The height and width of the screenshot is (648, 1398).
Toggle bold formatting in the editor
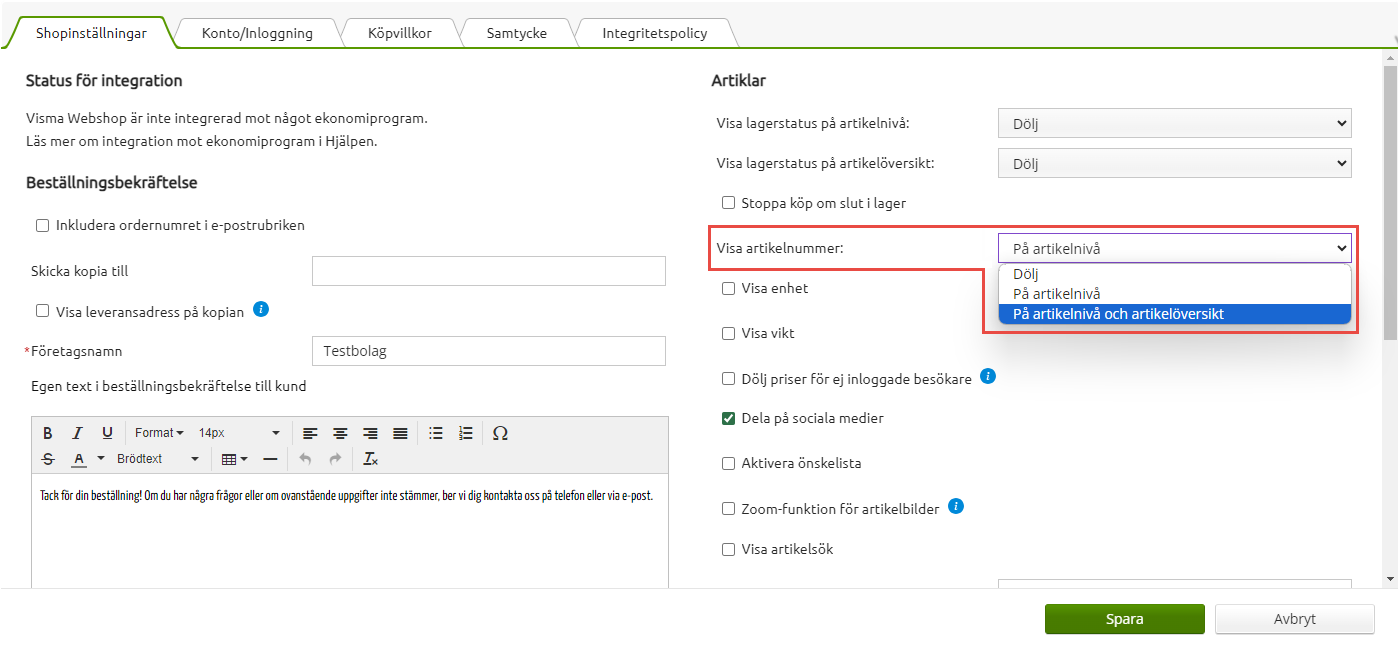click(x=47, y=433)
